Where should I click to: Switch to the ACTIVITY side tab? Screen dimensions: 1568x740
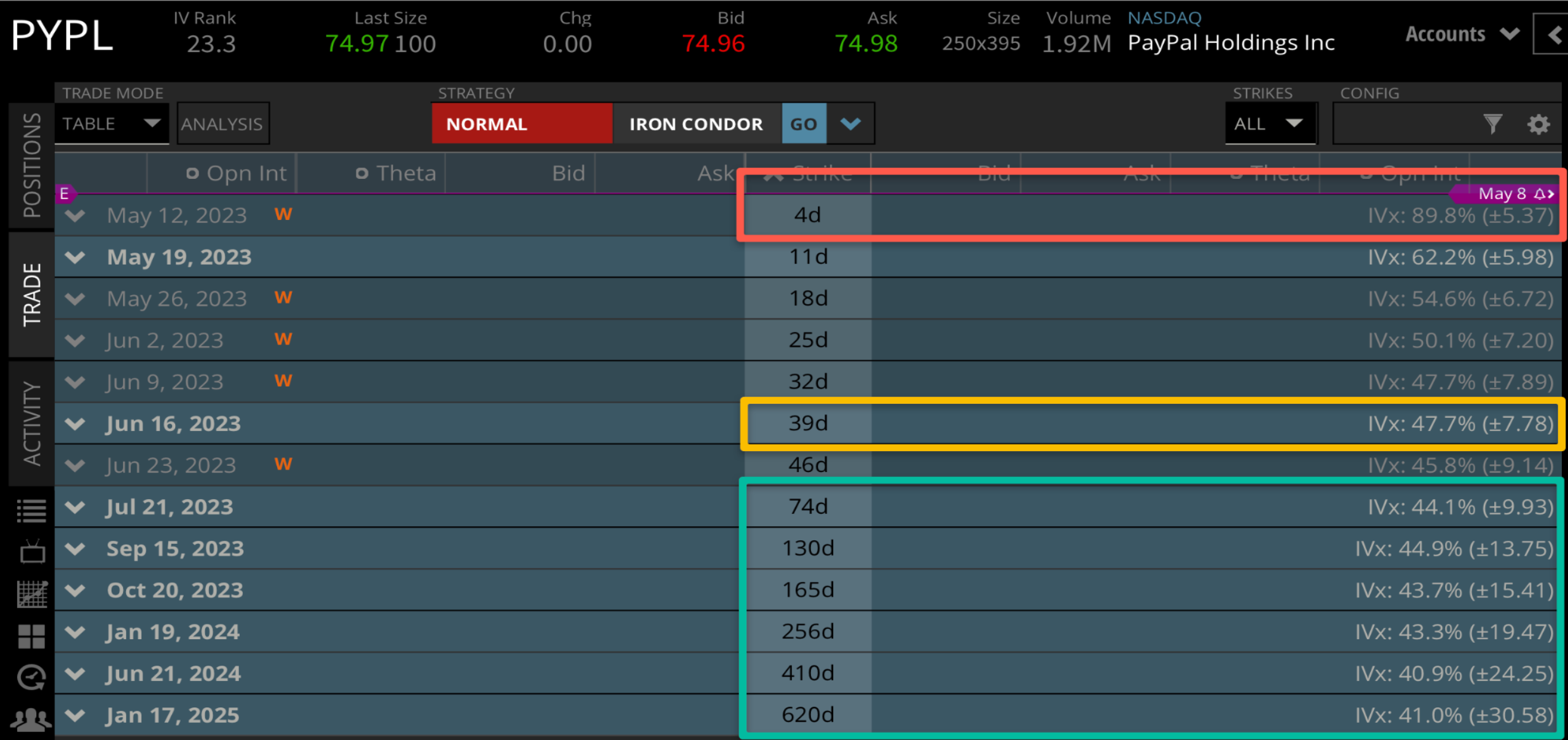31,423
